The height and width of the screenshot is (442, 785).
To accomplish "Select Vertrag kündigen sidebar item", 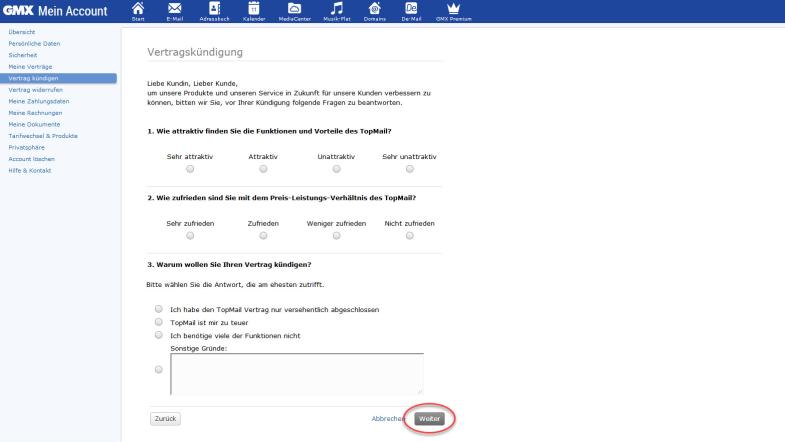I will (x=59, y=78).
